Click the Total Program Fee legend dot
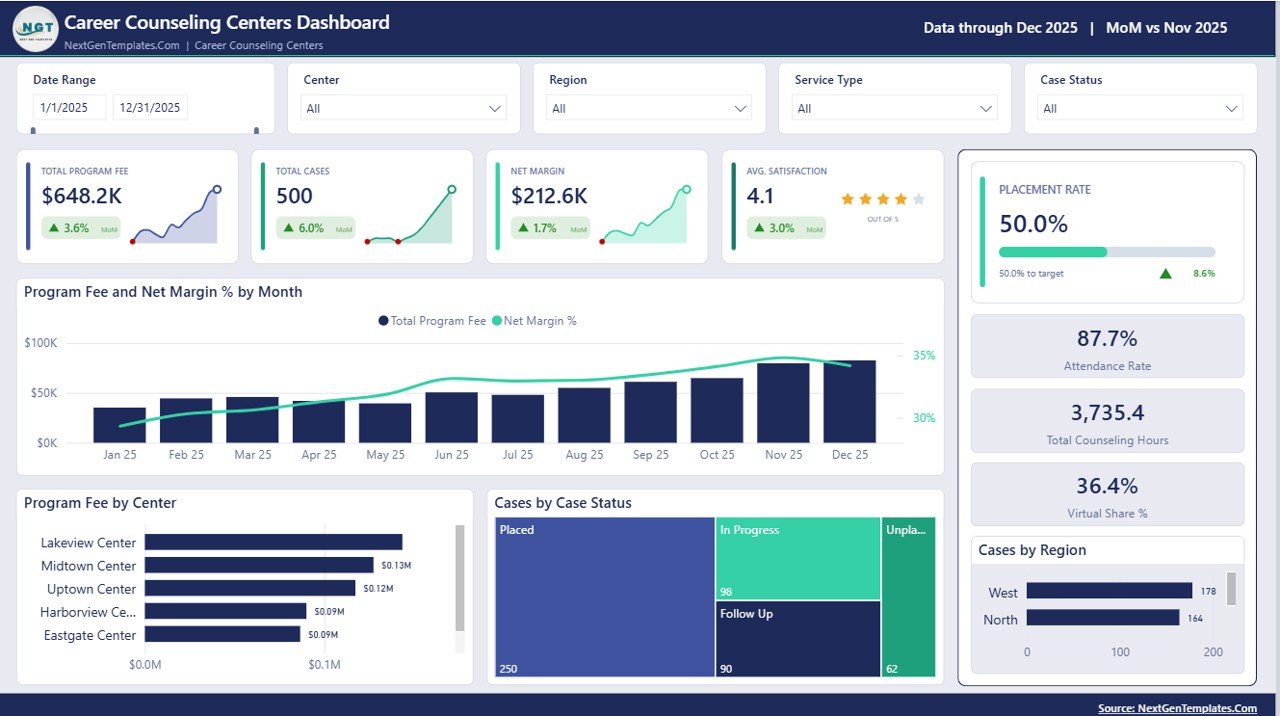This screenshot has width=1280, height=716. click(x=383, y=321)
